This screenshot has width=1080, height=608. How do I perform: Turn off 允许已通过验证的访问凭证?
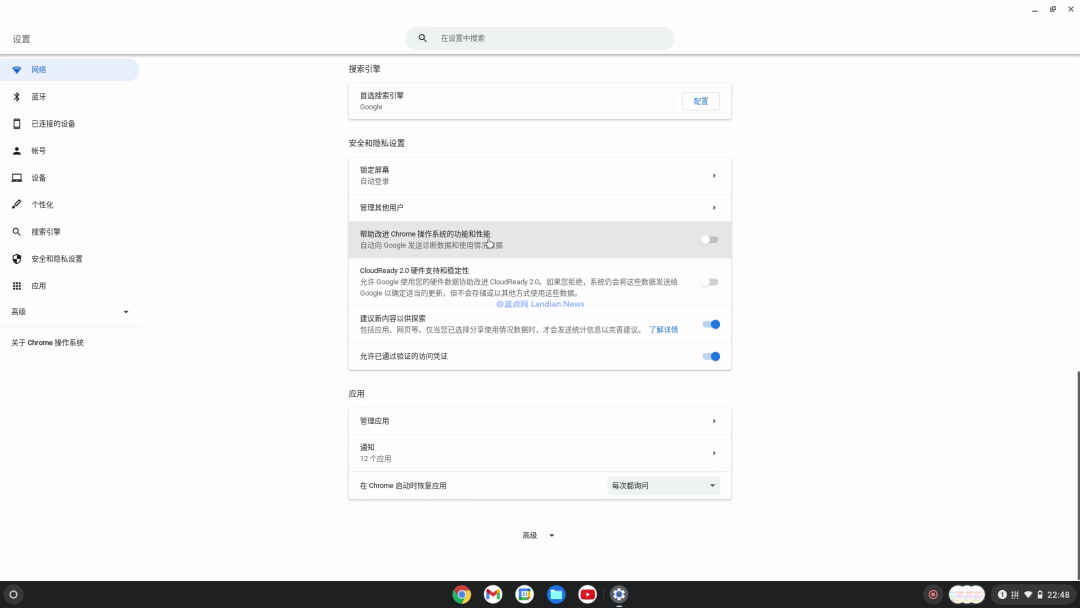pyautogui.click(x=710, y=356)
